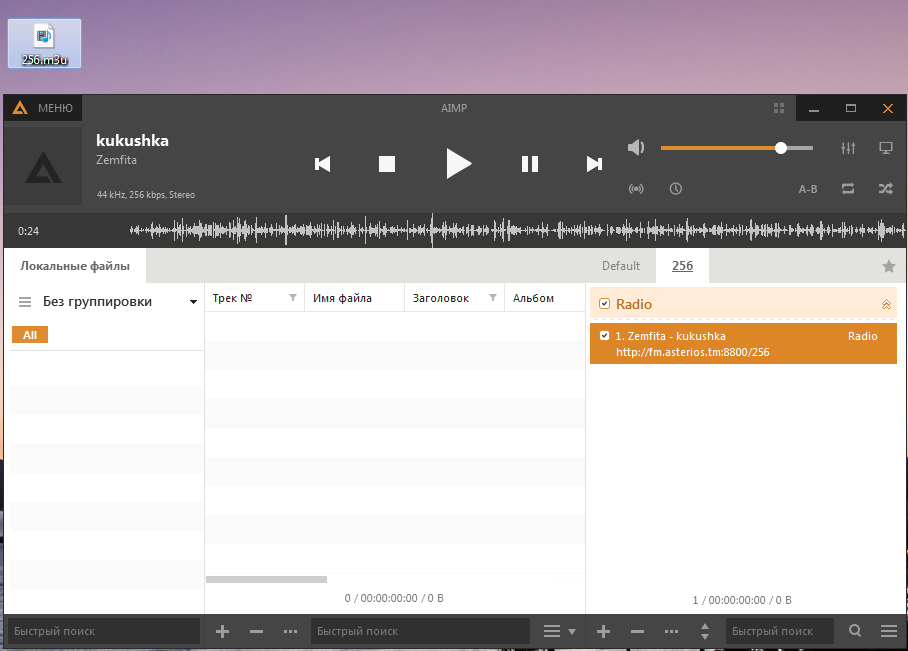
Task: Open the 256.m3u playlist file on desktop
Action: click(x=44, y=43)
